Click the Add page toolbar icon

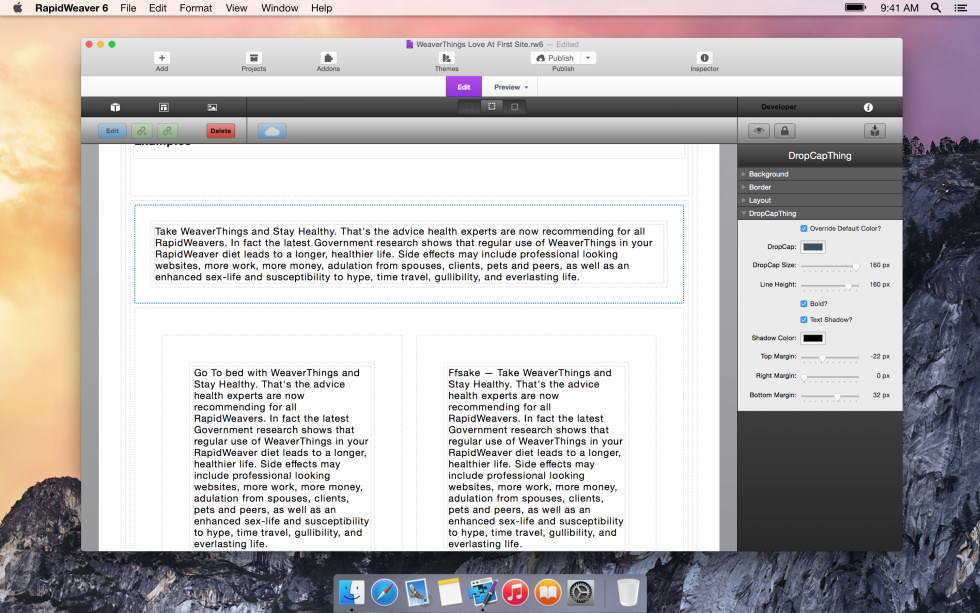pyautogui.click(x=161, y=58)
